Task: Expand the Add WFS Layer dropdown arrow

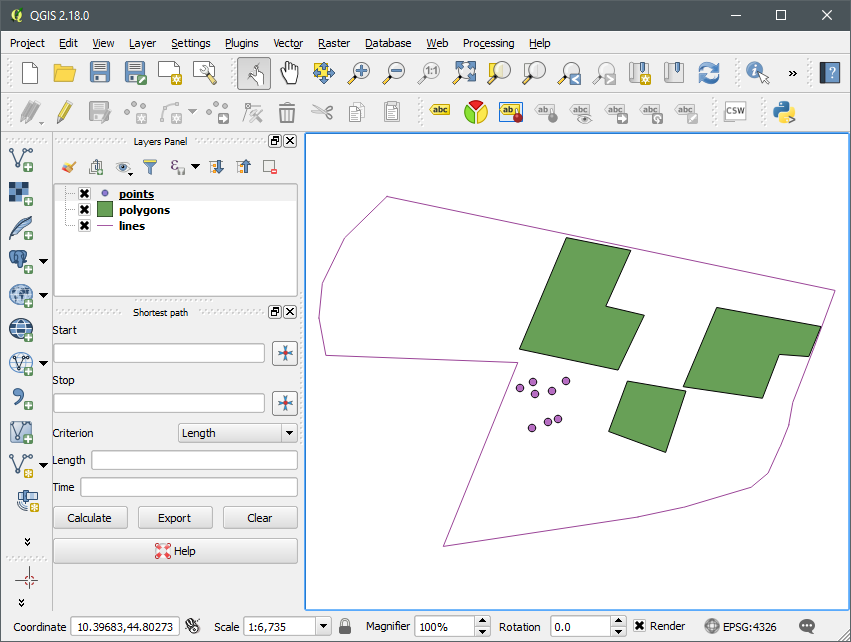Action: [x=44, y=364]
